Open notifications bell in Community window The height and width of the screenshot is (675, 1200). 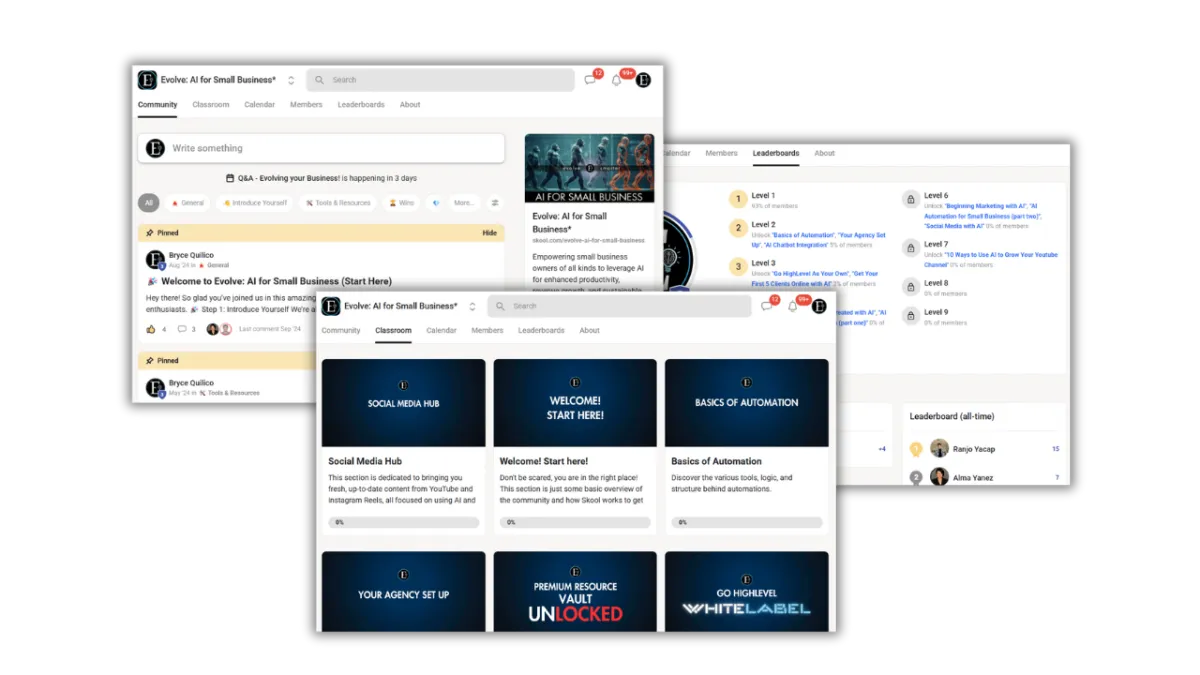[x=617, y=80]
